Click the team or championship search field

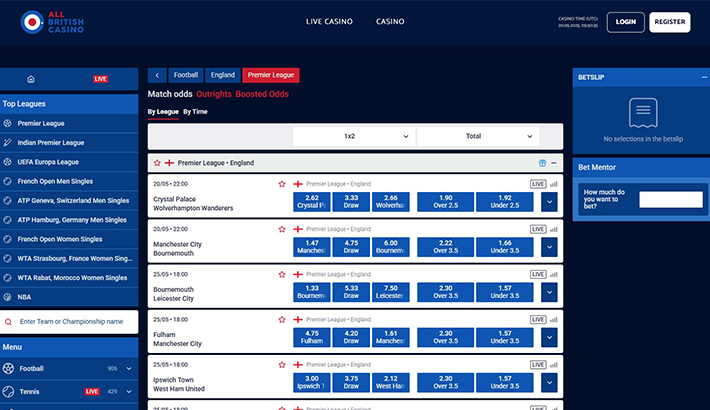pyautogui.click(x=69, y=322)
